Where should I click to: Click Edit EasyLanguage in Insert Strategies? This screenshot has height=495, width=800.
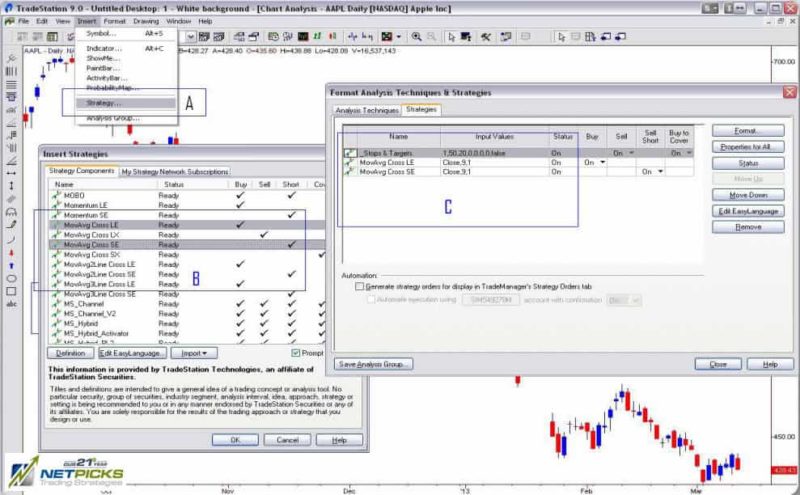point(132,353)
